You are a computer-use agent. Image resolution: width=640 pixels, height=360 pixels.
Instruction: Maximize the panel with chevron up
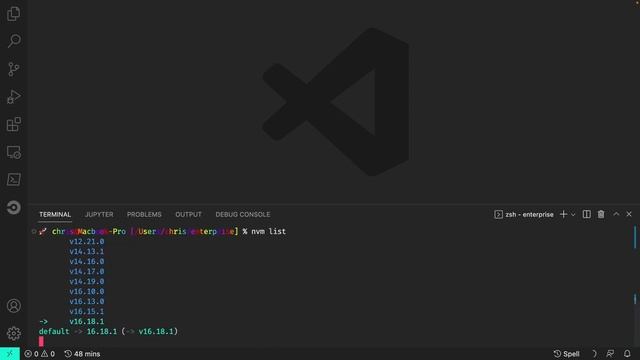pos(616,214)
